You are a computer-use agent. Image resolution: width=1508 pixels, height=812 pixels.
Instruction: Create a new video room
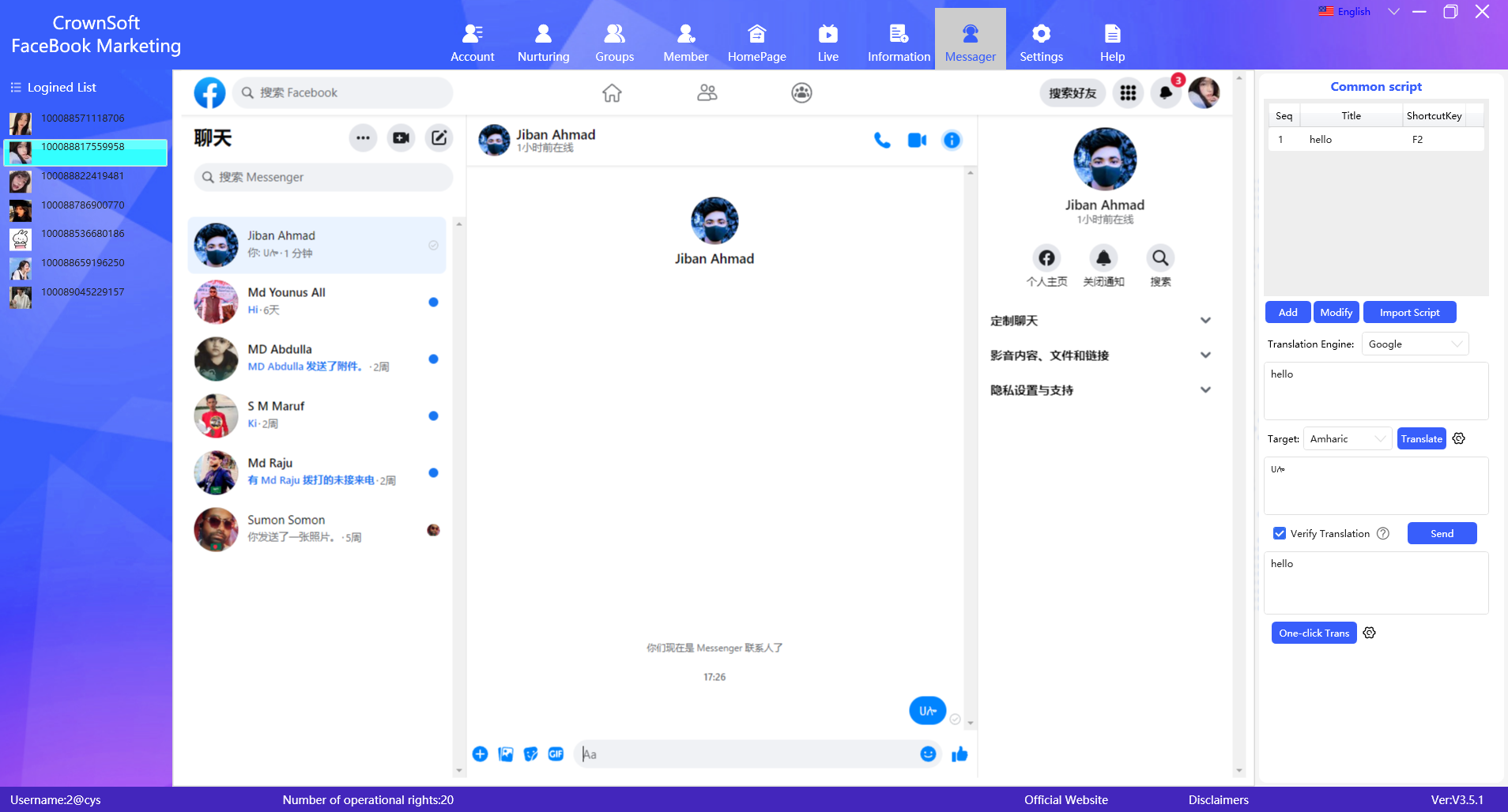click(x=401, y=137)
